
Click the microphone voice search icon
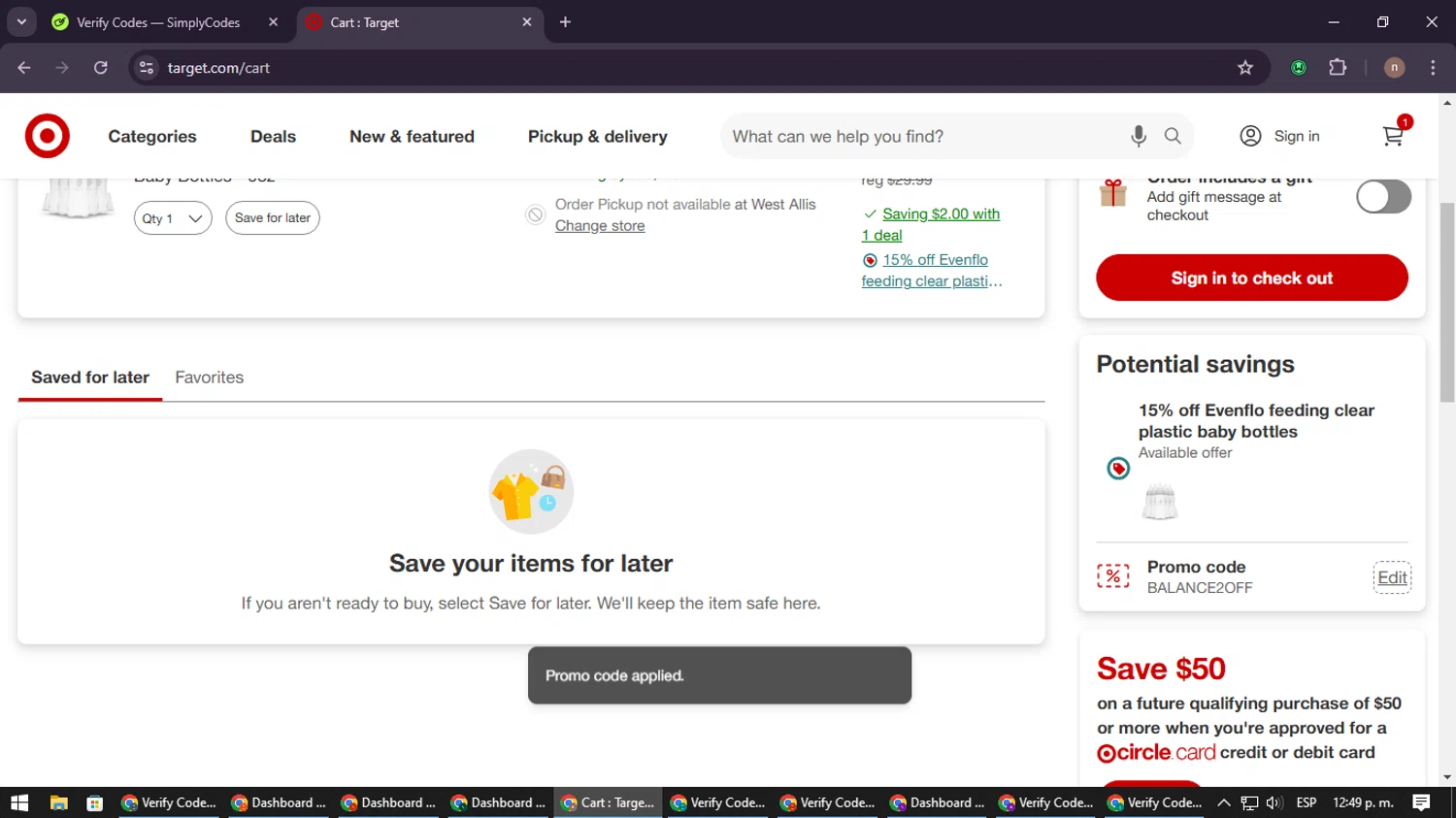tap(1139, 136)
